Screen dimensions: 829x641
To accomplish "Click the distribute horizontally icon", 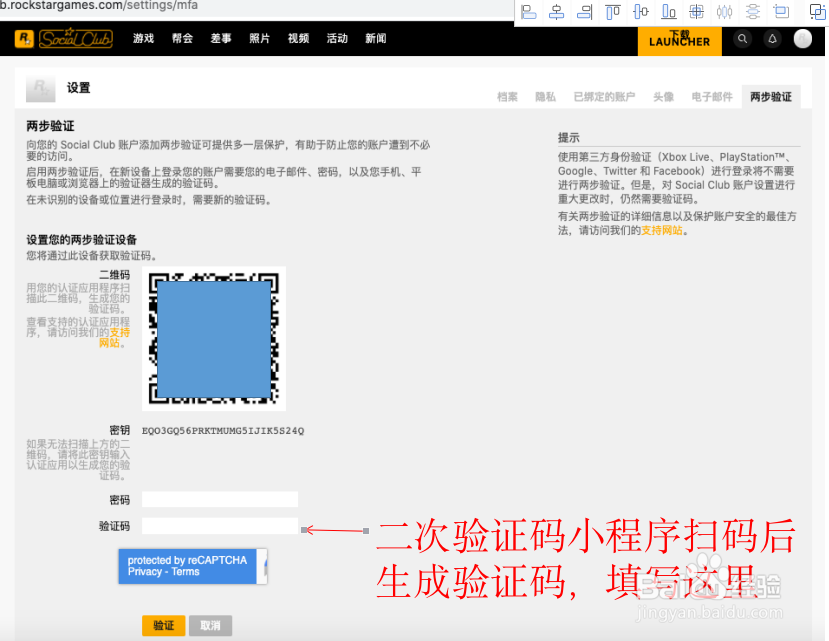I will click(724, 12).
